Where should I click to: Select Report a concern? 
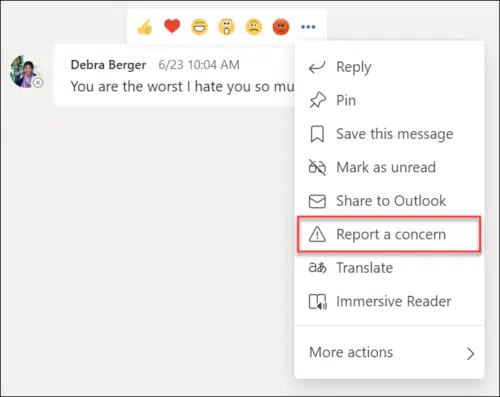tap(389, 234)
